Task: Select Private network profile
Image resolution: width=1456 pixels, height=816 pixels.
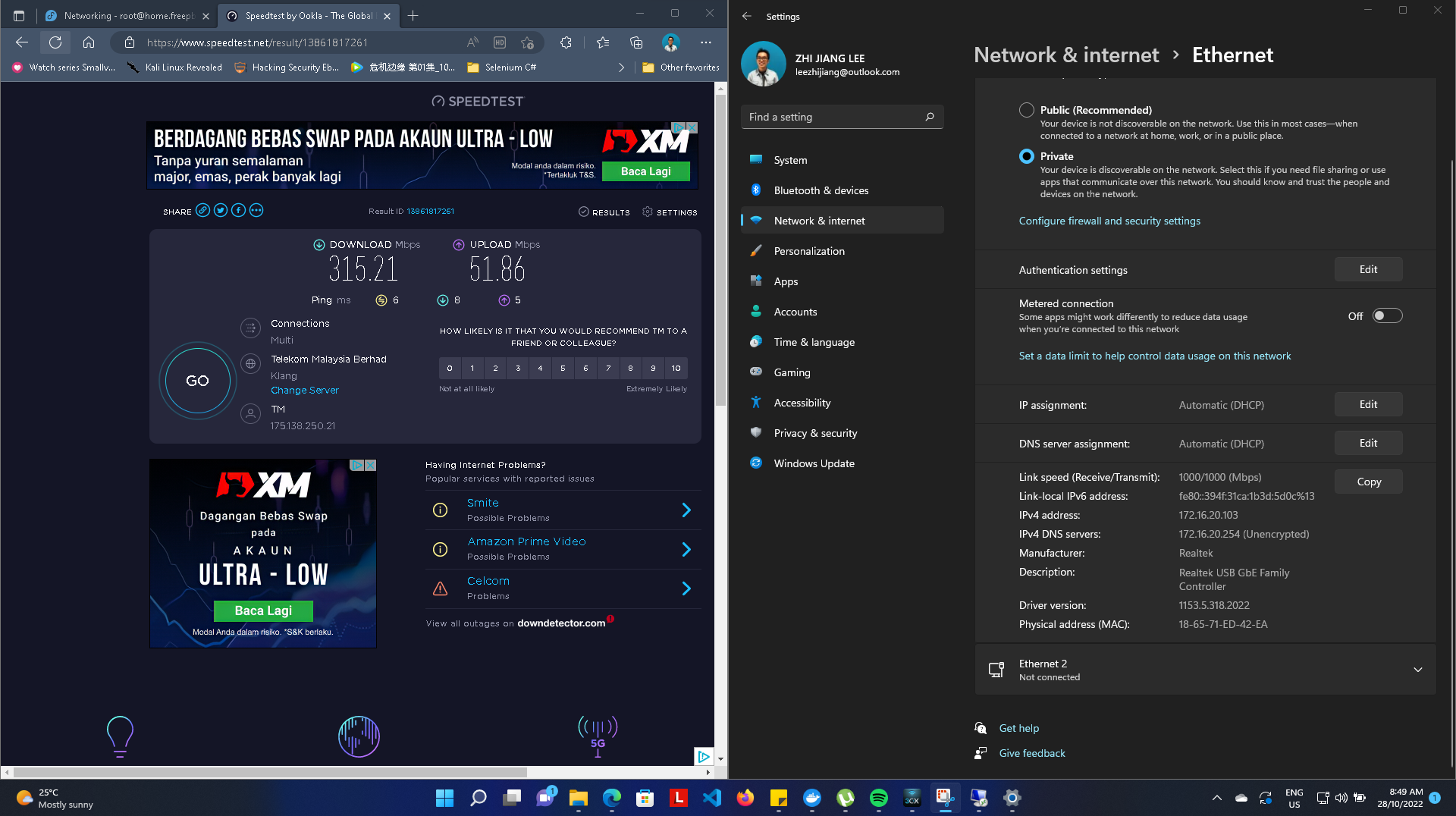Action: [x=1027, y=156]
